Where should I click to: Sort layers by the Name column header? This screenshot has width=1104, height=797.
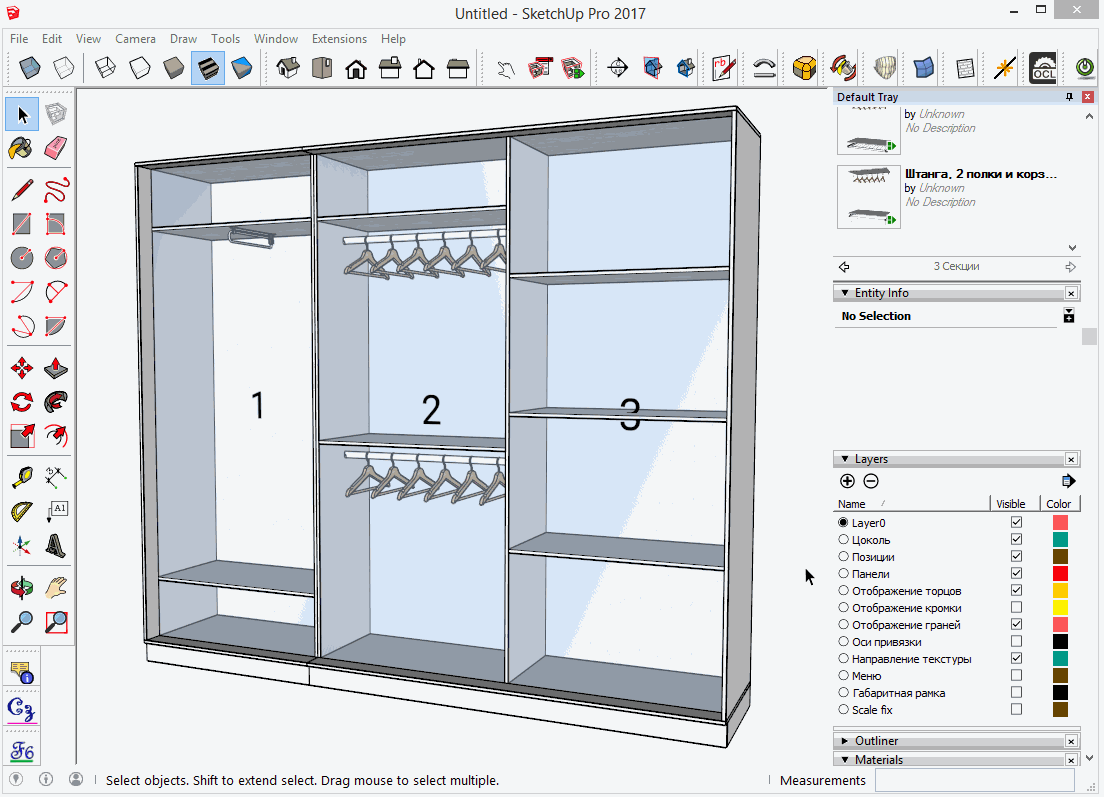click(852, 504)
